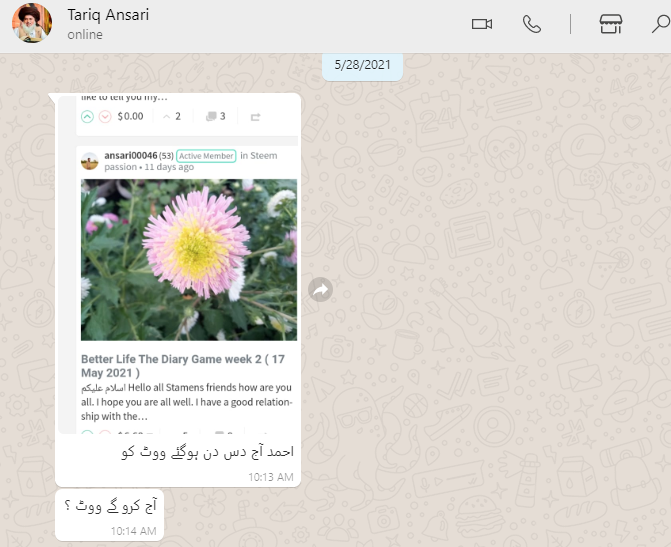Start a voice call using phone icon
This screenshot has height=547, width=671.
click(532, 24)
